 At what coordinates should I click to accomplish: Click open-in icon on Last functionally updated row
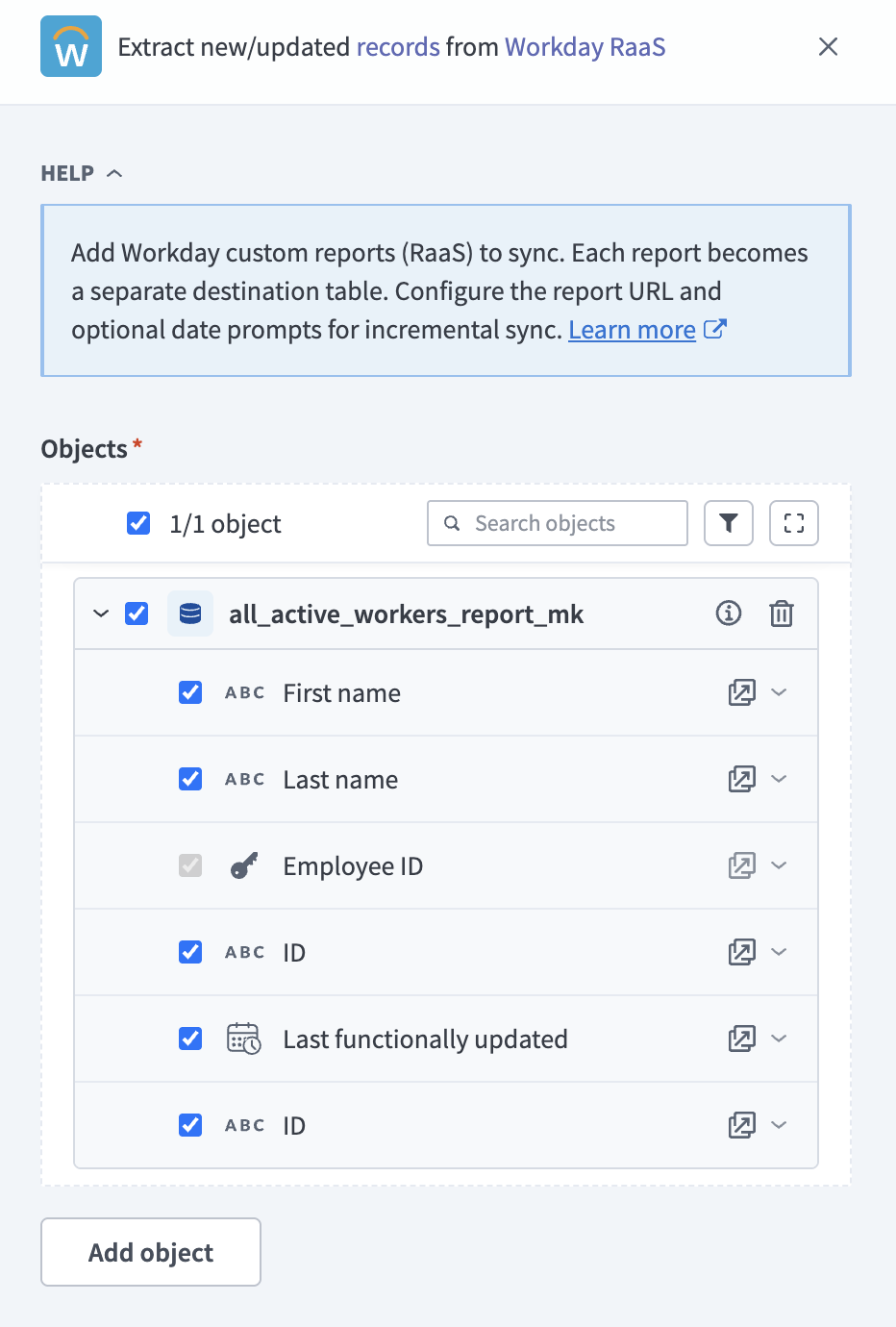click(741, 1039)
